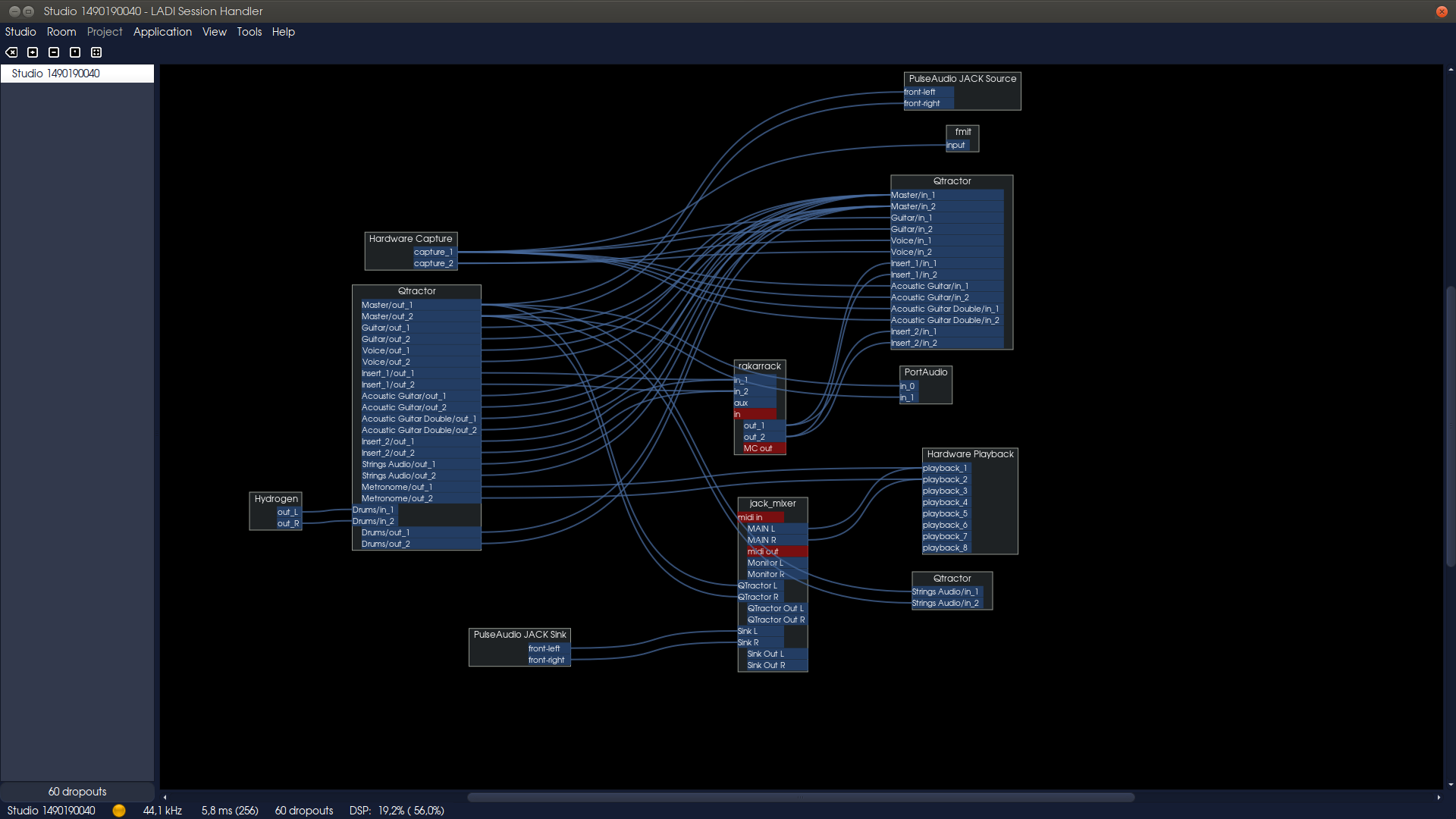Select Qtractor Master/out_1 port

(420, 306)
